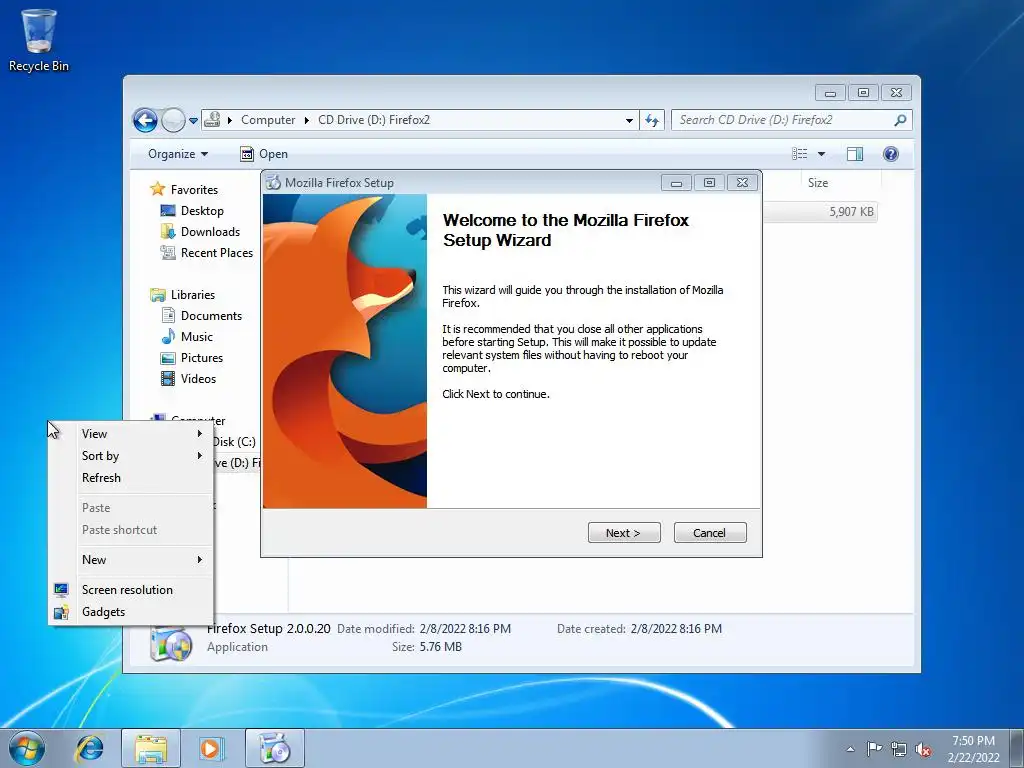Open Documents library in navigation pane
This screenshot has width=1024, height=768.
pos(211,316)
